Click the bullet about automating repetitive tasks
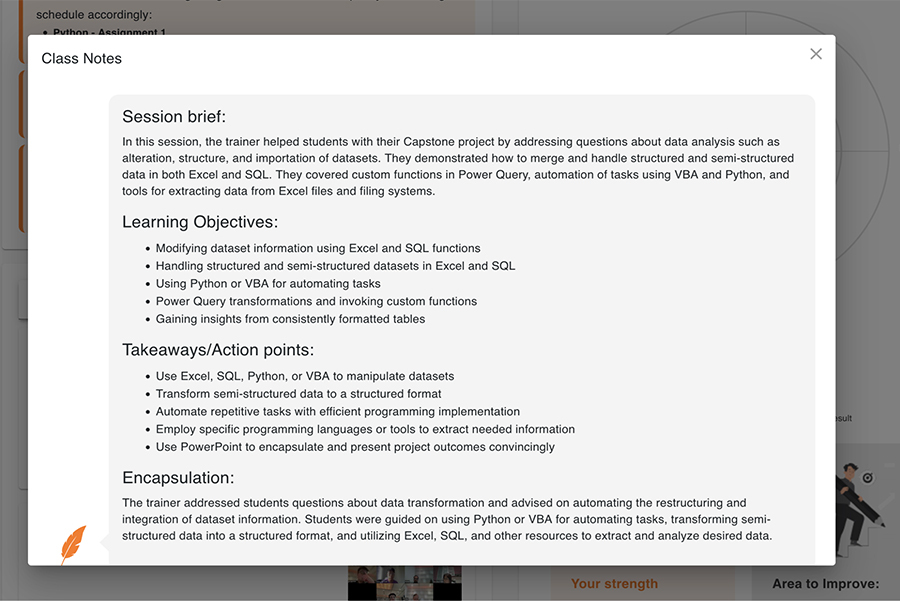The width and height of the screenshot is (900, 601). click(338, 411)
